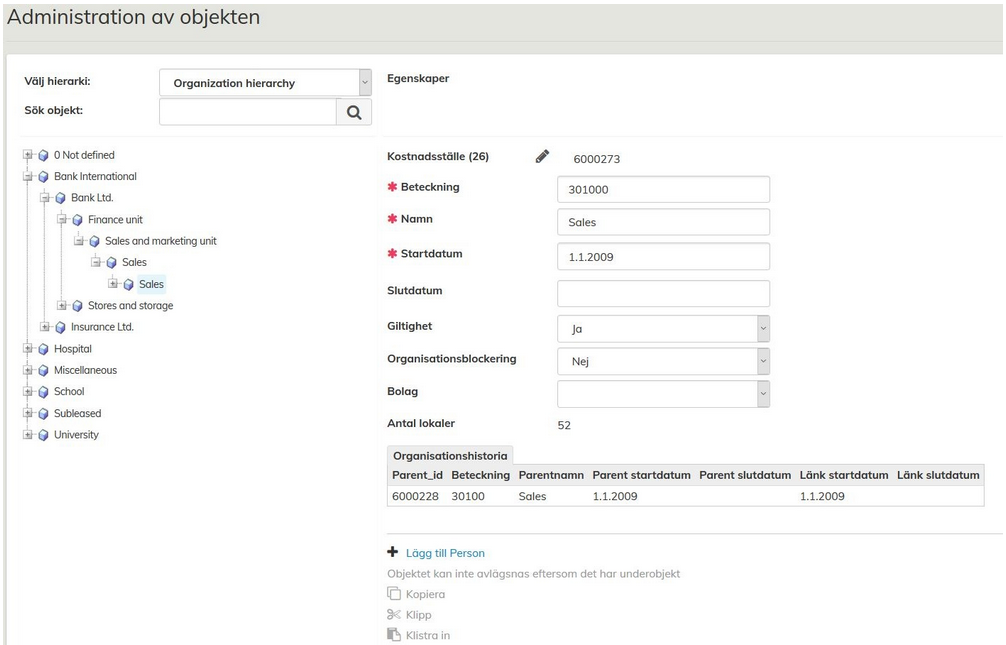The image size is (1006, 645).
Task: Select Stores and storage in tree
Action: point(130,306)
